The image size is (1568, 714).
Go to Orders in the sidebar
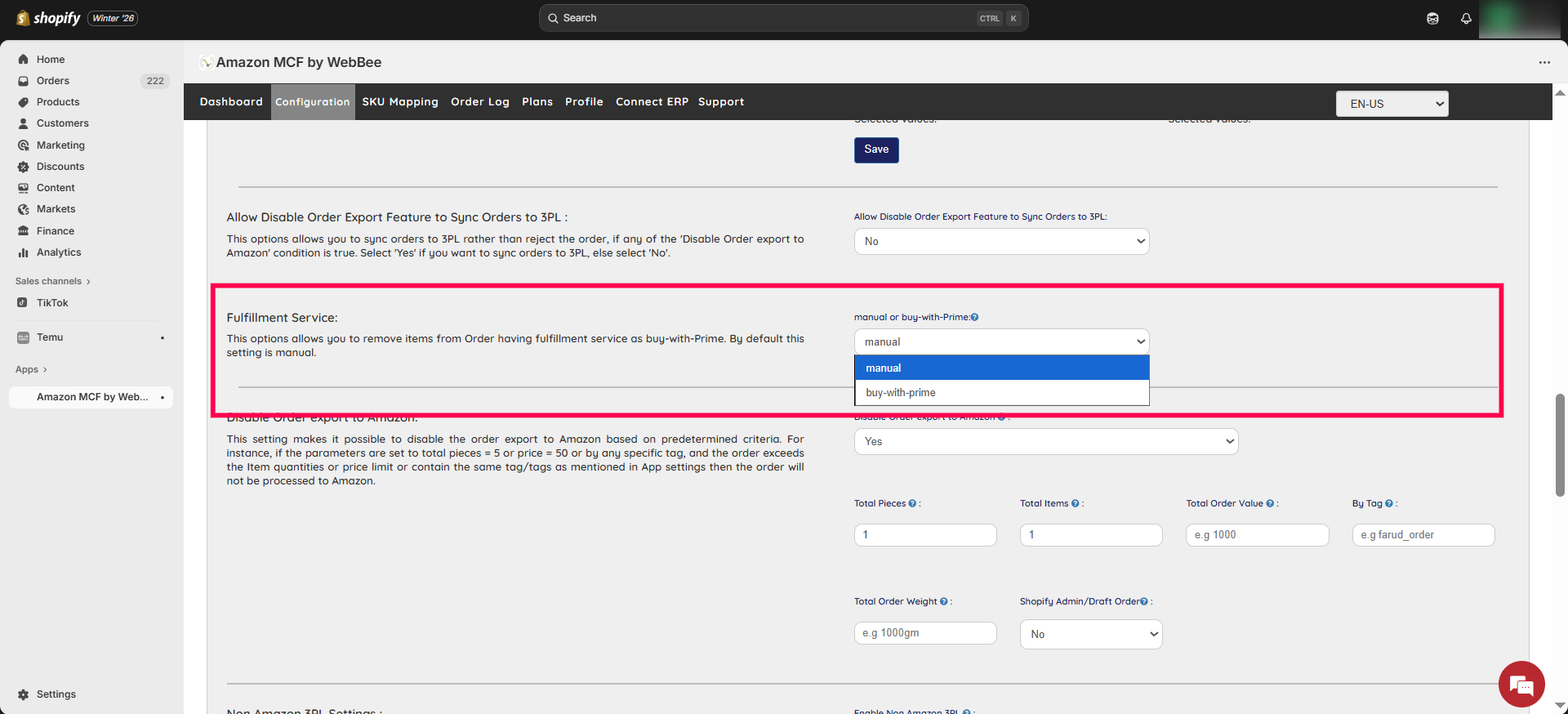coord(53,81)
